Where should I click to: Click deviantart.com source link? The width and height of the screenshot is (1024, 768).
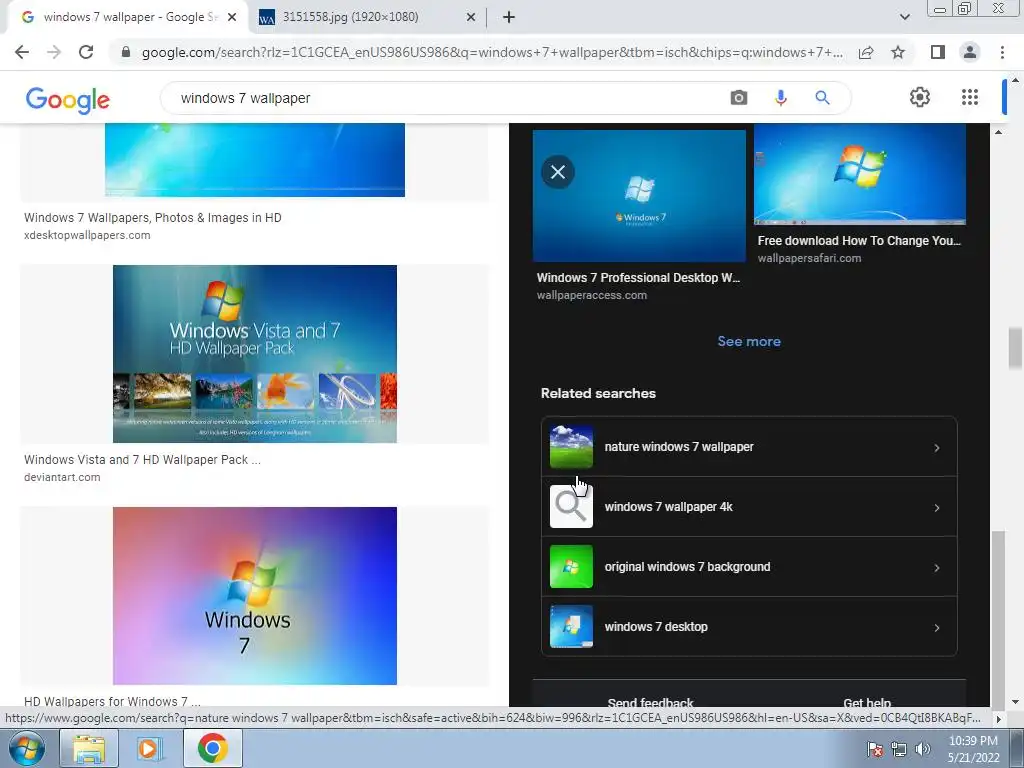[x=62, y=477]
